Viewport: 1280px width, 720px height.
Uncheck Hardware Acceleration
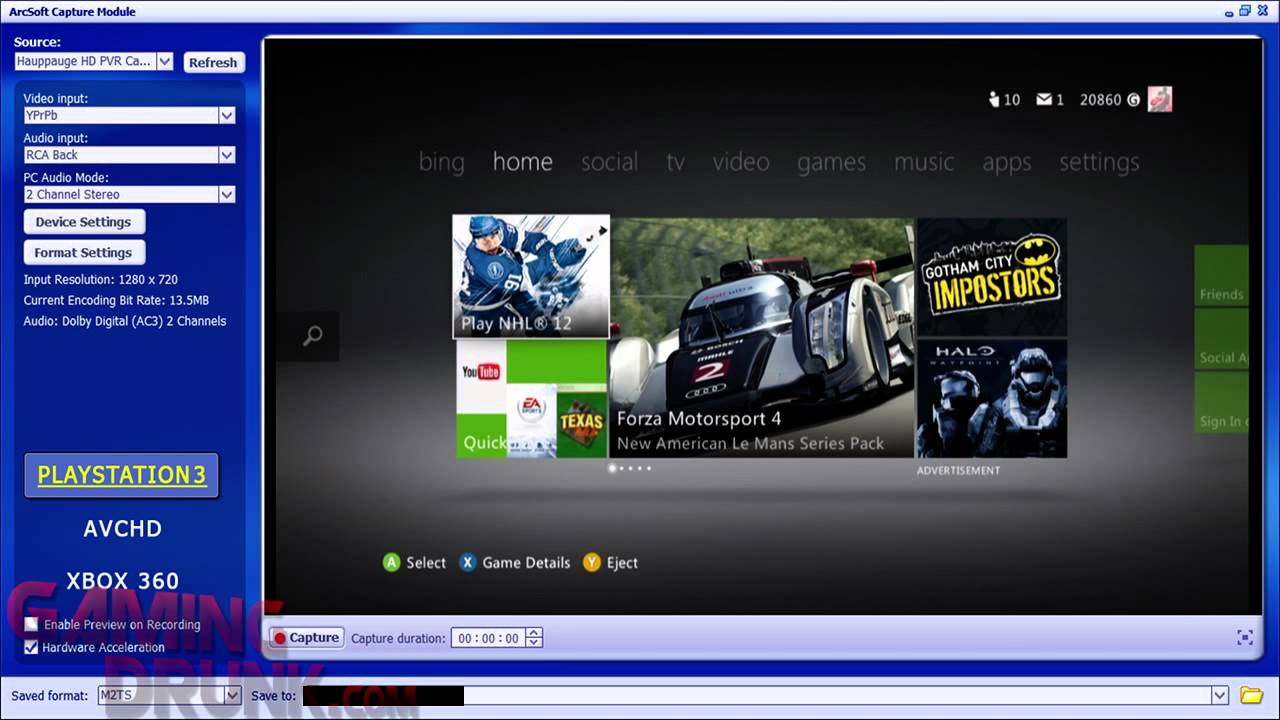point(31,647)
